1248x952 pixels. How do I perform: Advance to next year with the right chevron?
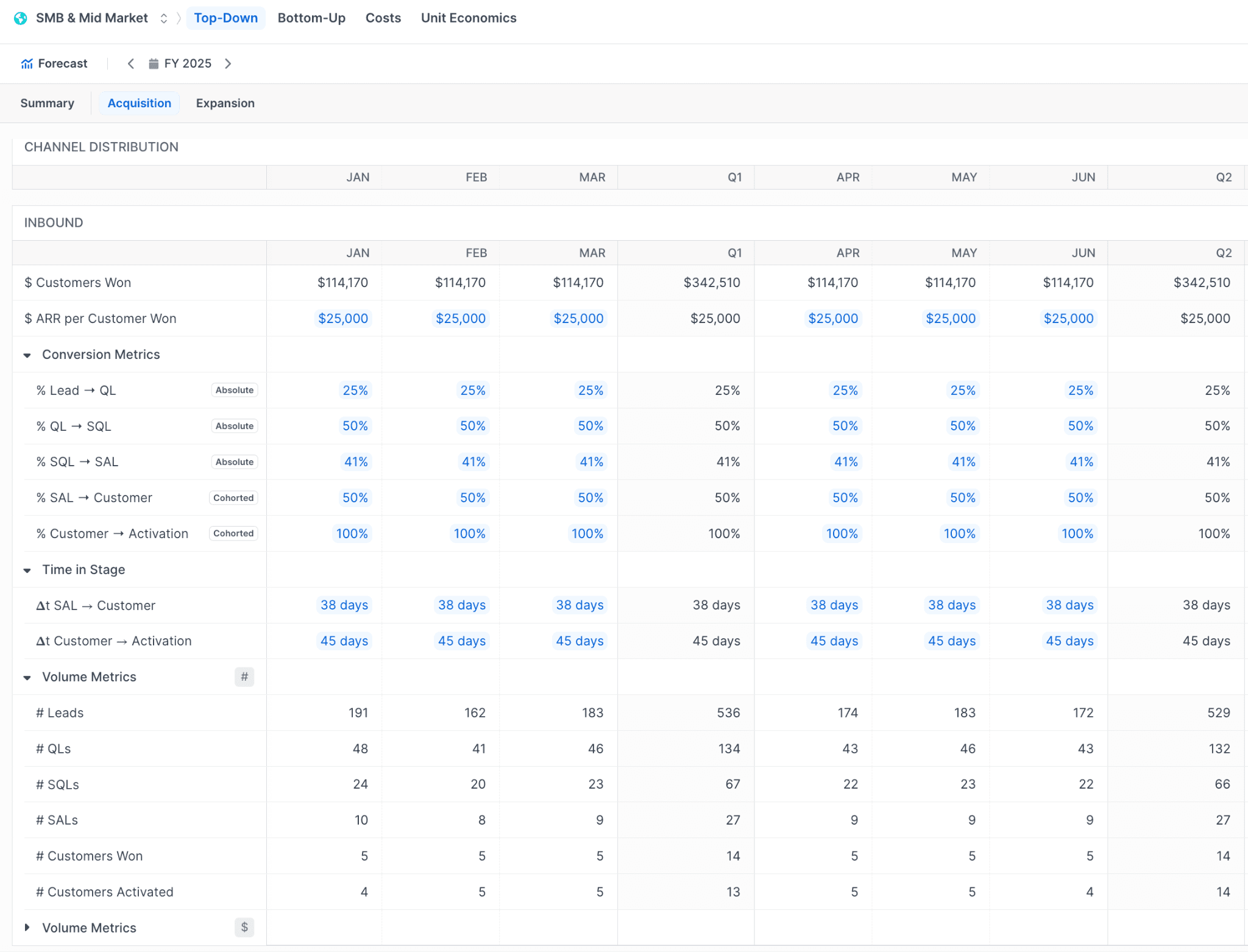[229, 63]
